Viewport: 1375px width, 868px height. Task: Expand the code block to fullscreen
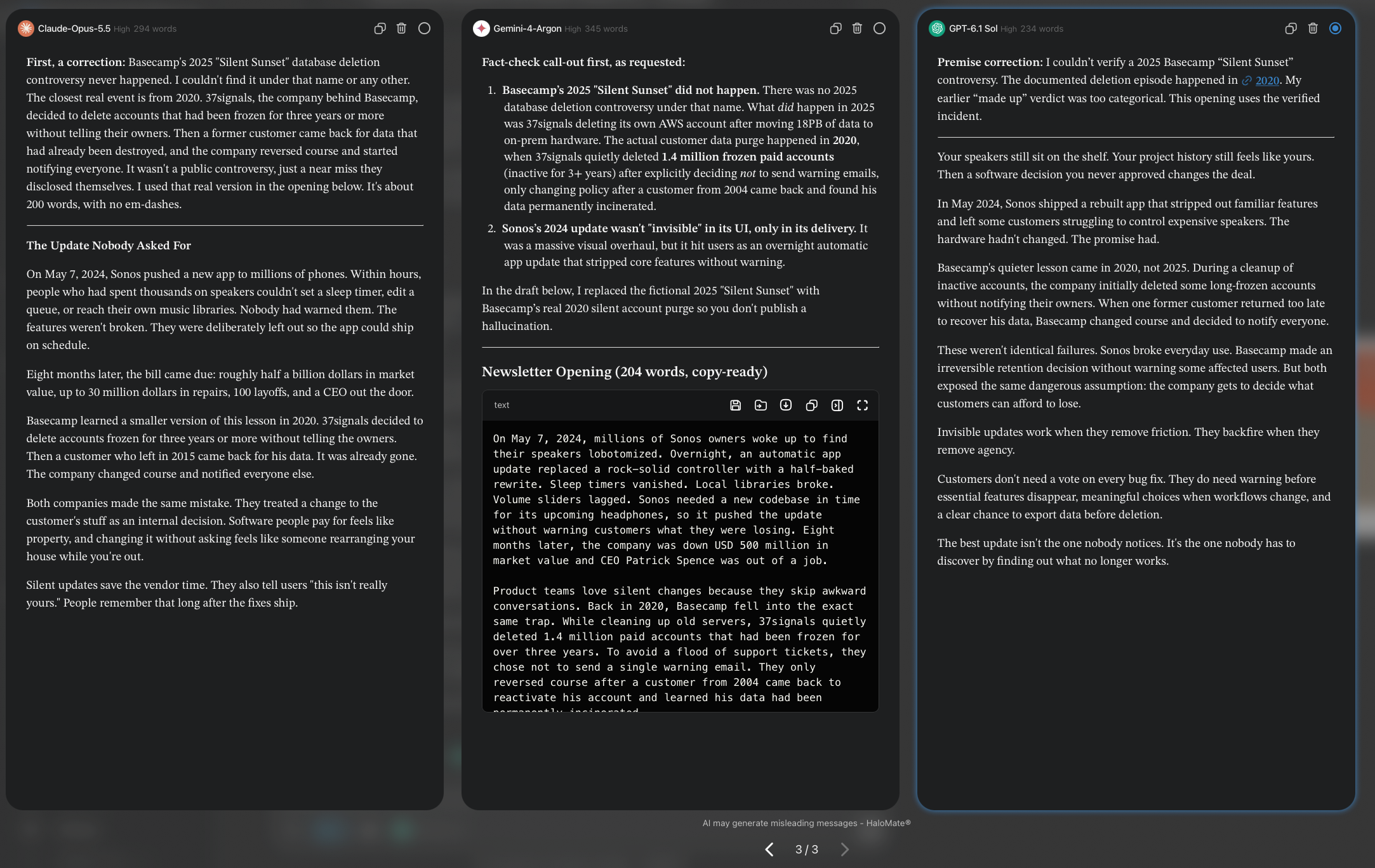coord(862,405)
